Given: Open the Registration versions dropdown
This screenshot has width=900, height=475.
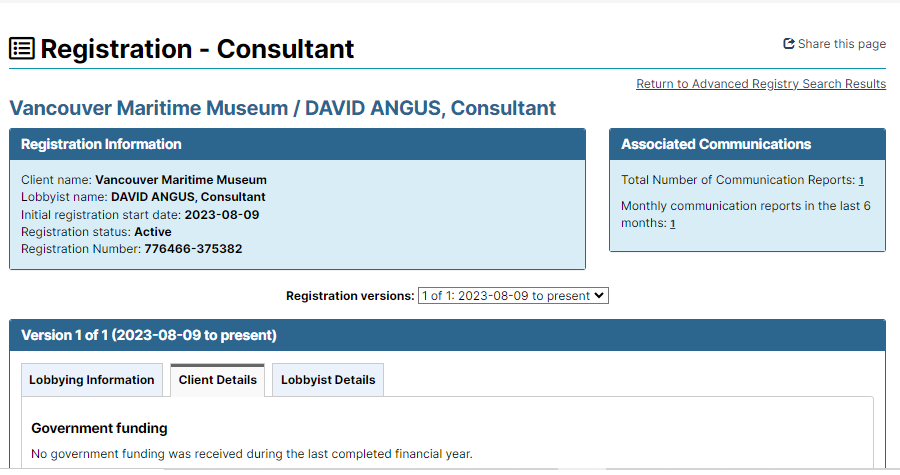Looking at the screenshot, I should (x=513, y=295).
